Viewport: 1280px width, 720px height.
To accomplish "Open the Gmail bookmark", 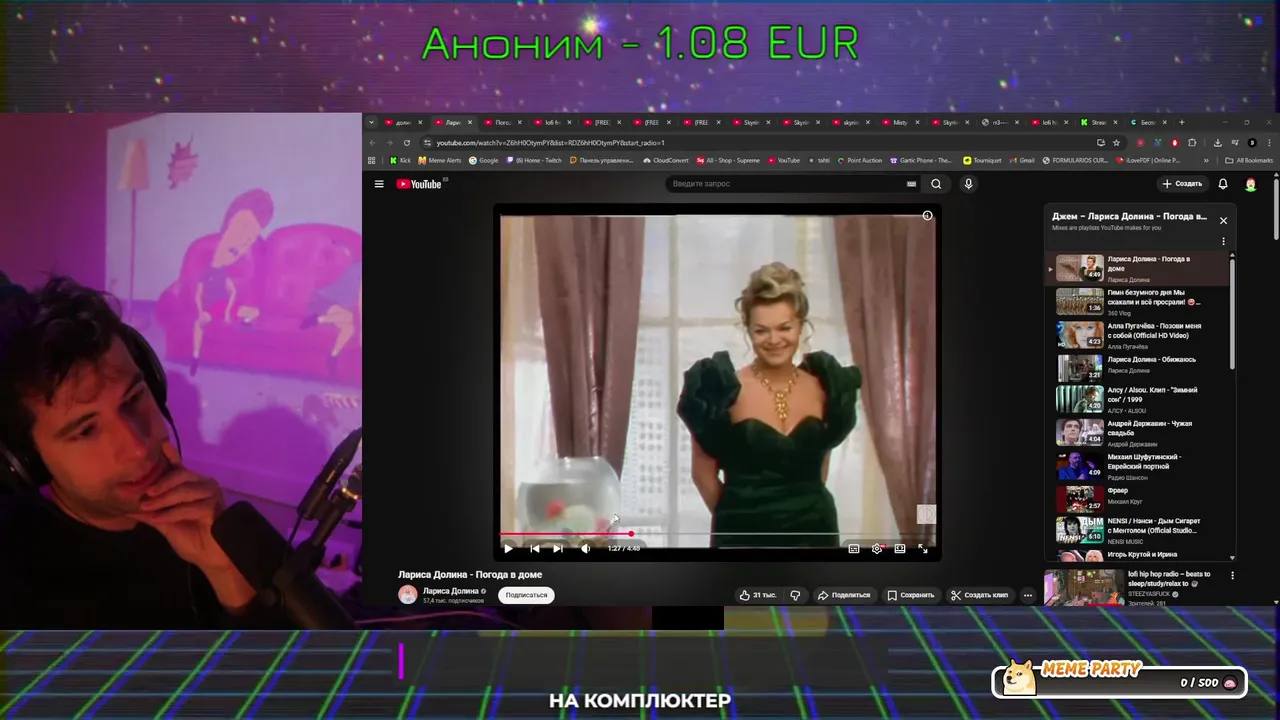I will tap(1022, 160).
